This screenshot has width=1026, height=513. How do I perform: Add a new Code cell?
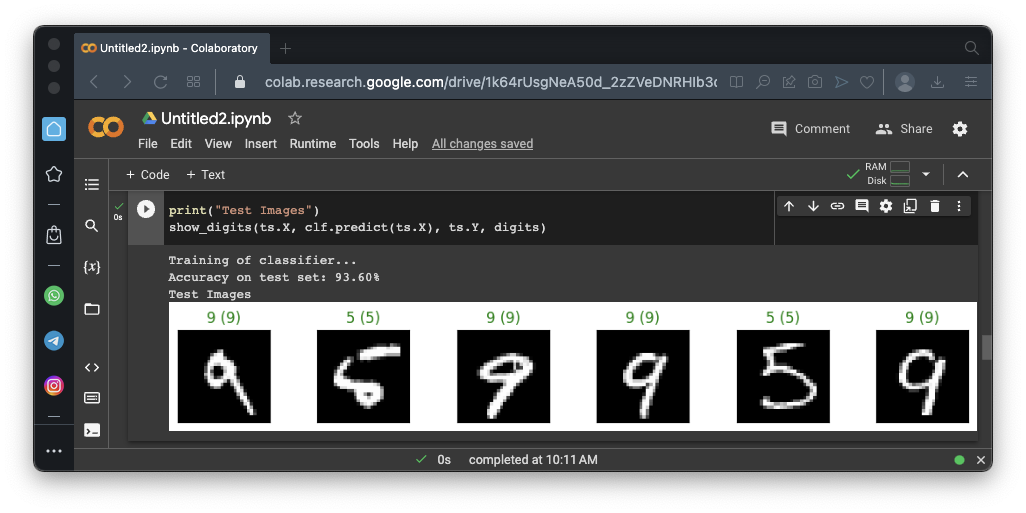(147, 175)
